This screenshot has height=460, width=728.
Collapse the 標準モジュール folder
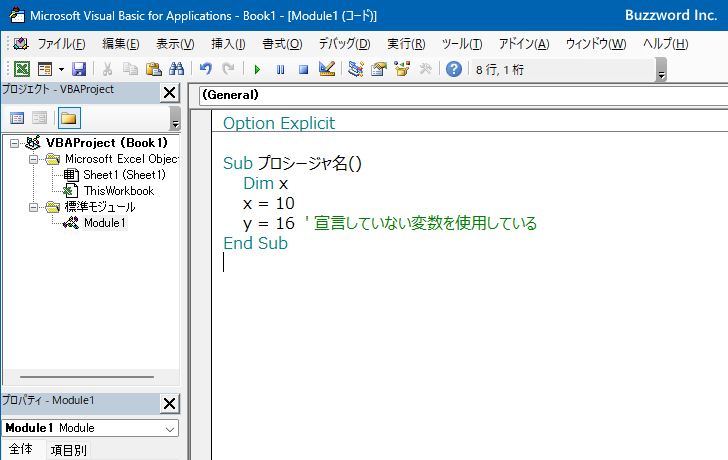tap(33, 207)
